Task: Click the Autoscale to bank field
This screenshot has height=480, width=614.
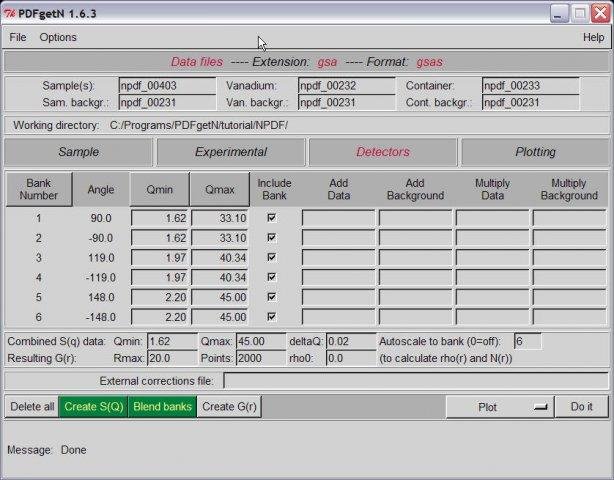Action: click(527, 341)
